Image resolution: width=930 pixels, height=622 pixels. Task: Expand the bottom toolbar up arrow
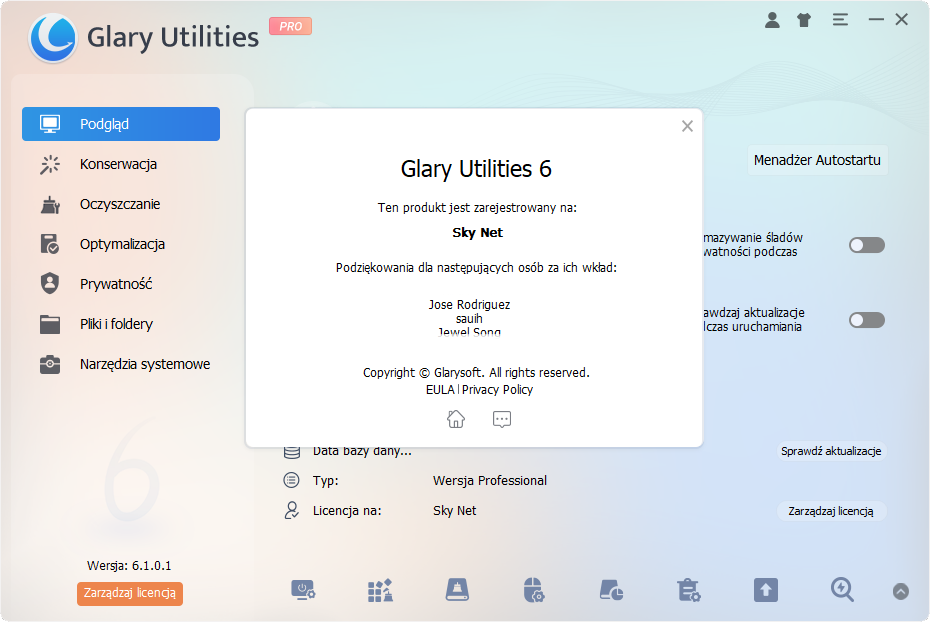click(x=900, y=591)
